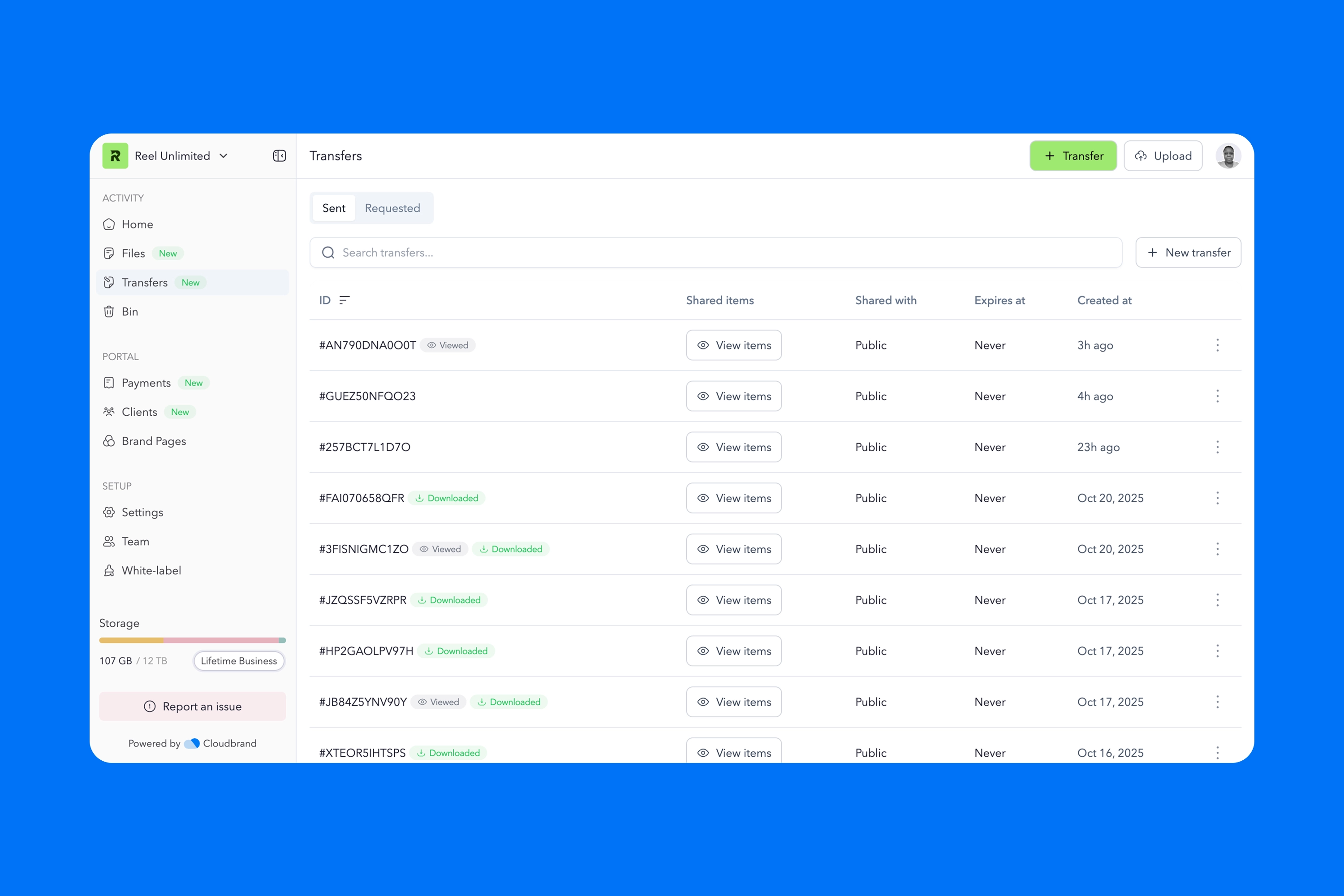Open the three-dot menu for #257BCT7L1D7O
This screenshot has height=896, width=1344.
[x=1217, y=447]
